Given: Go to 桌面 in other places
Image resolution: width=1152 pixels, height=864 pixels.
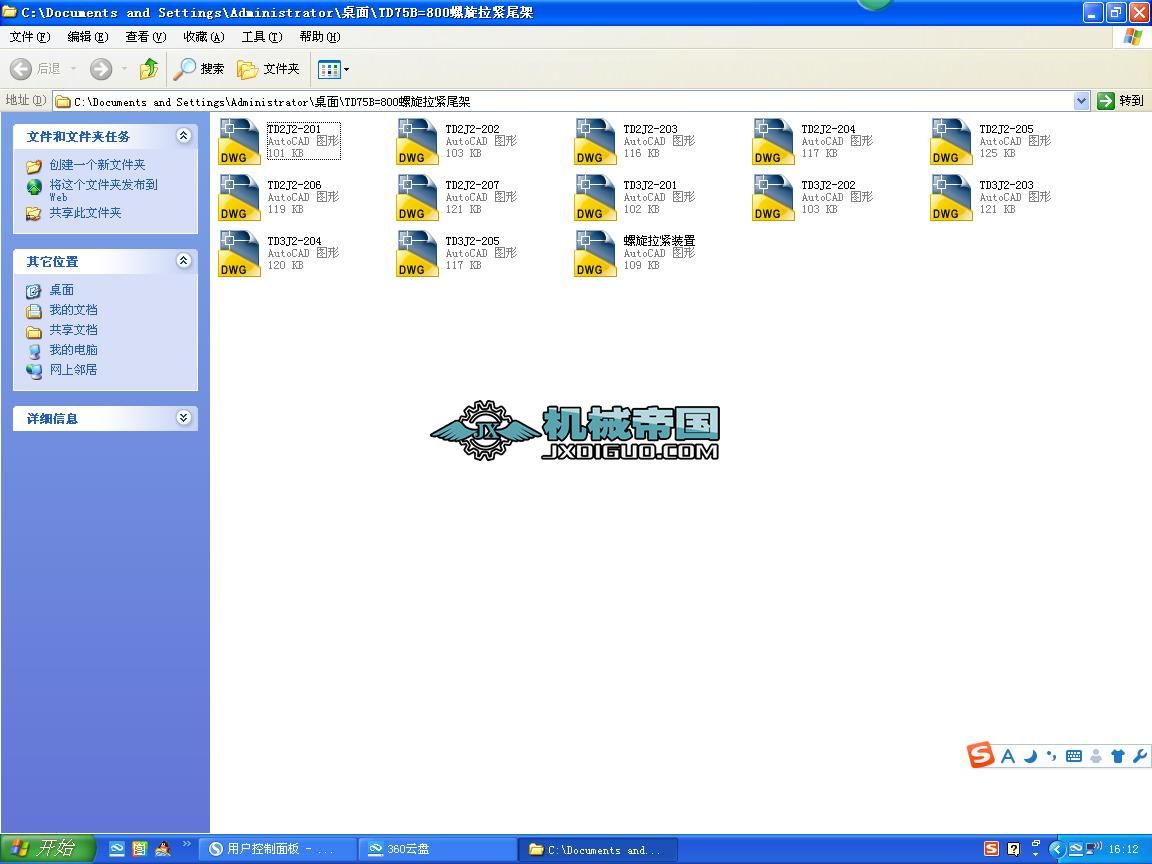Looking at the screenshot, I should [x=62, y=290].
